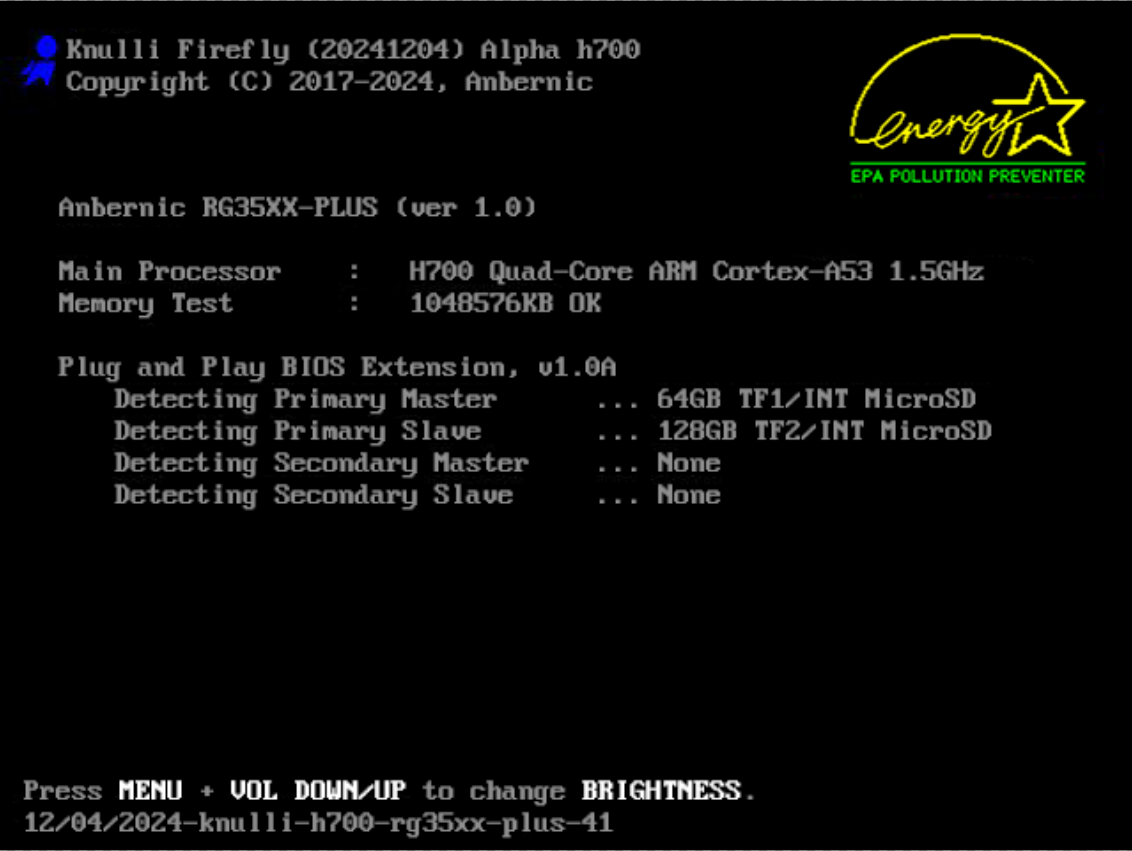Image resolution: width=1132 pixels, height=851 pixels.
Task: Click the EPA POLLUTION PREVENTER label
Action: (x=967, y=176)
